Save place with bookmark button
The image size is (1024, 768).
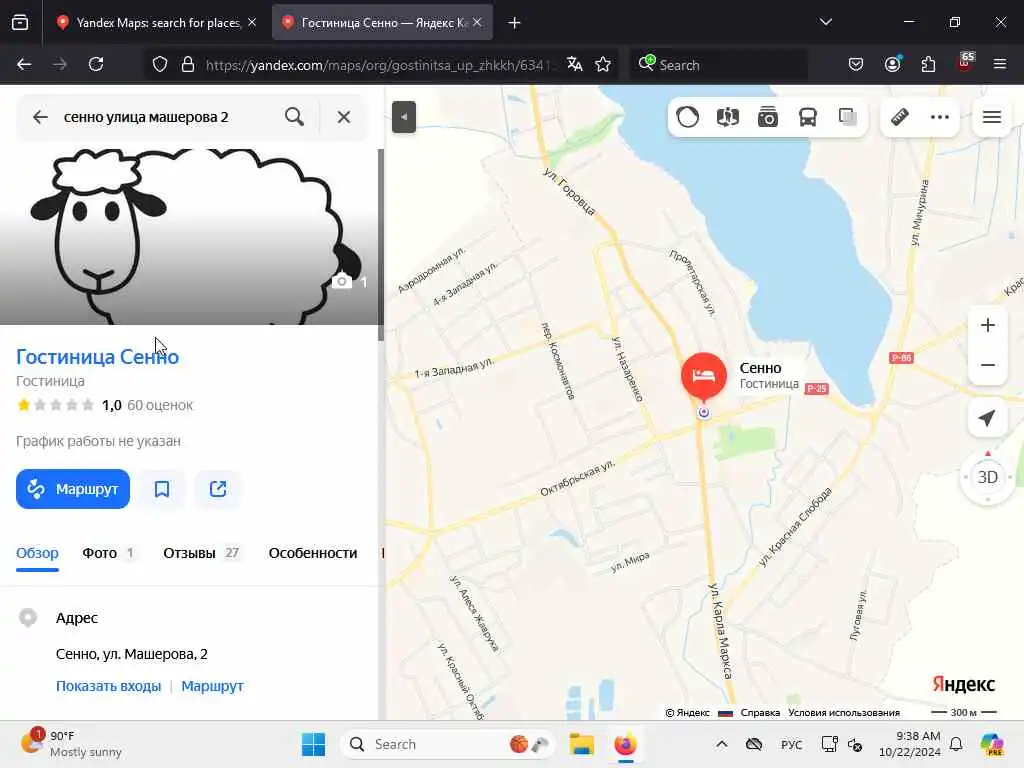(x=161, y=488)
